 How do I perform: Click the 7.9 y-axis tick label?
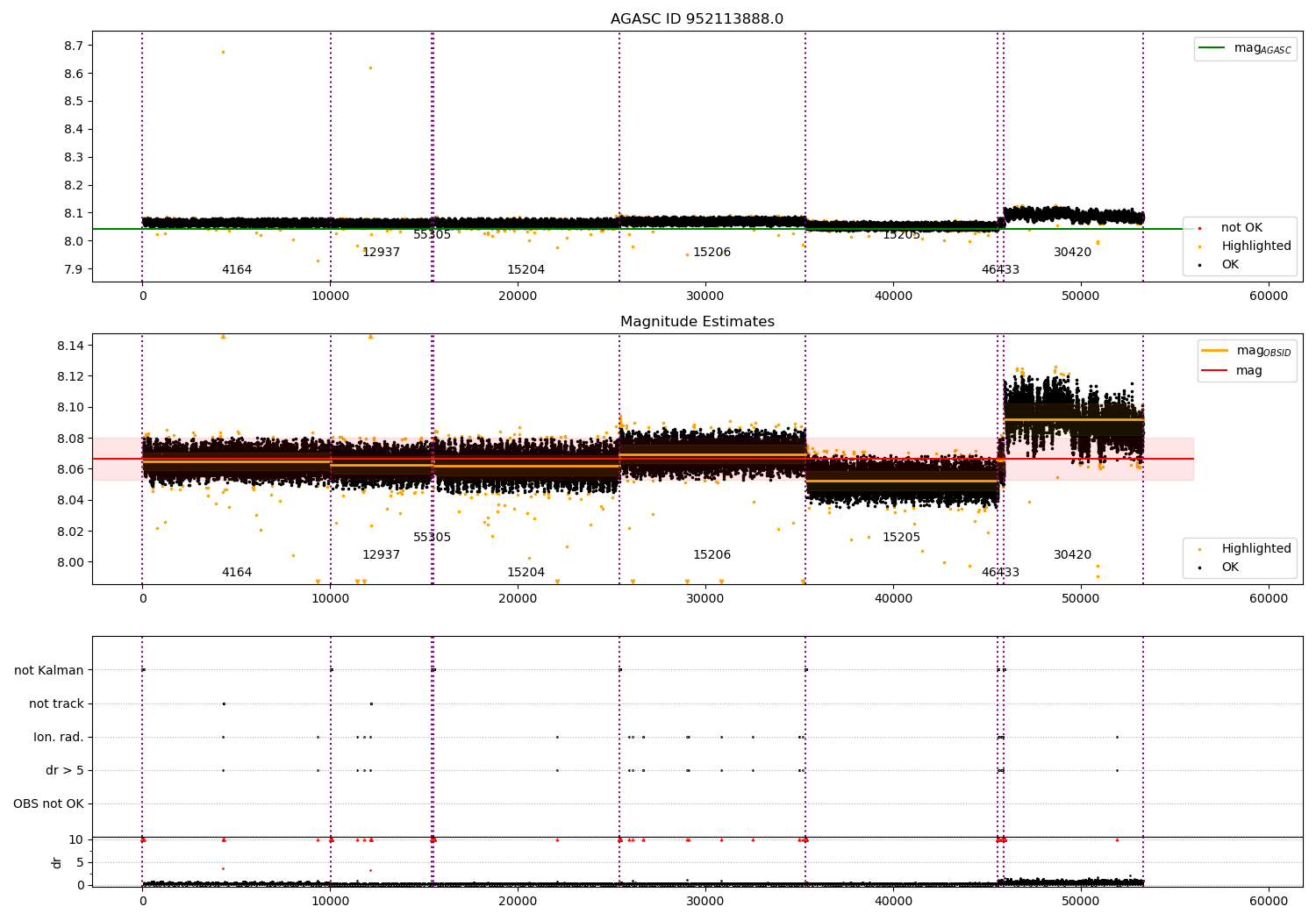click(74, 269)
